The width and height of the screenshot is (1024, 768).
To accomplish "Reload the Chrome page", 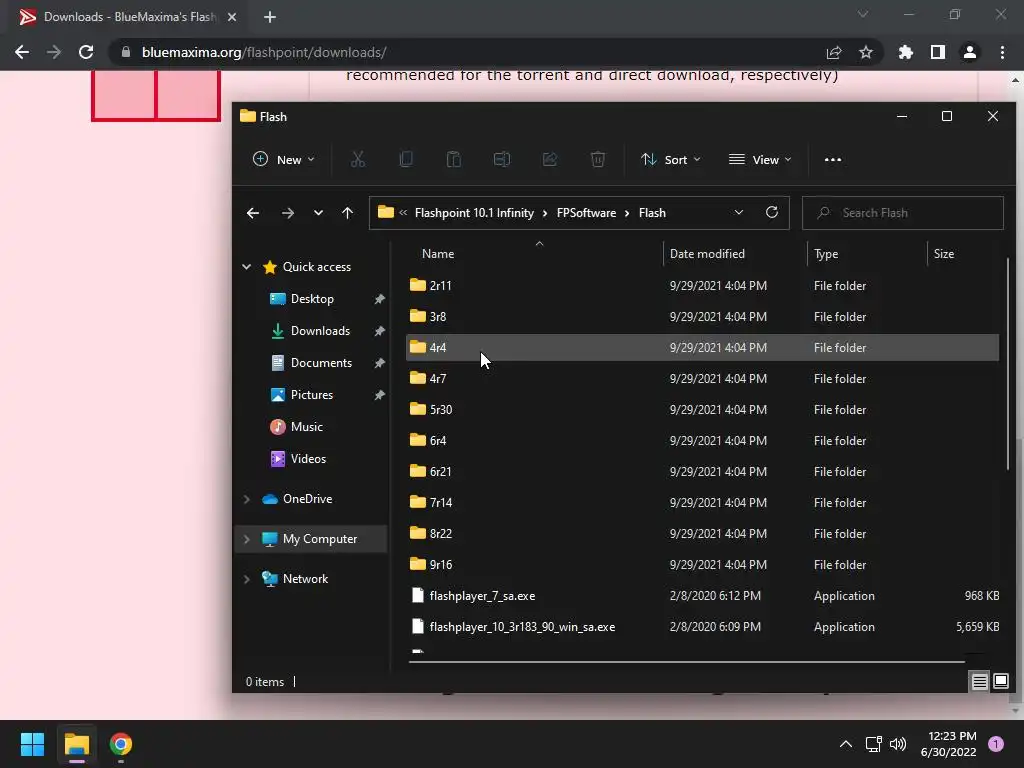I will click(x=86, y=52).
